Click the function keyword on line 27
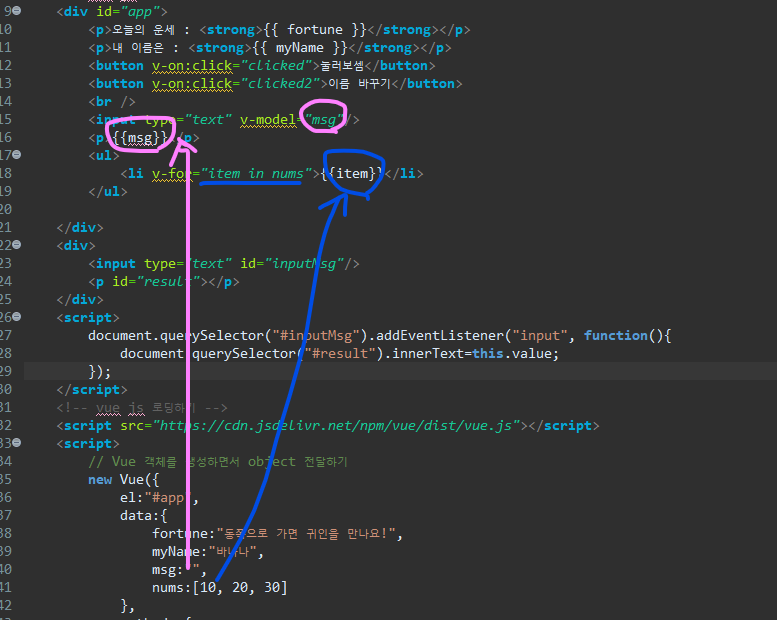This screenshot has width=777, height=620. (615, 336)
